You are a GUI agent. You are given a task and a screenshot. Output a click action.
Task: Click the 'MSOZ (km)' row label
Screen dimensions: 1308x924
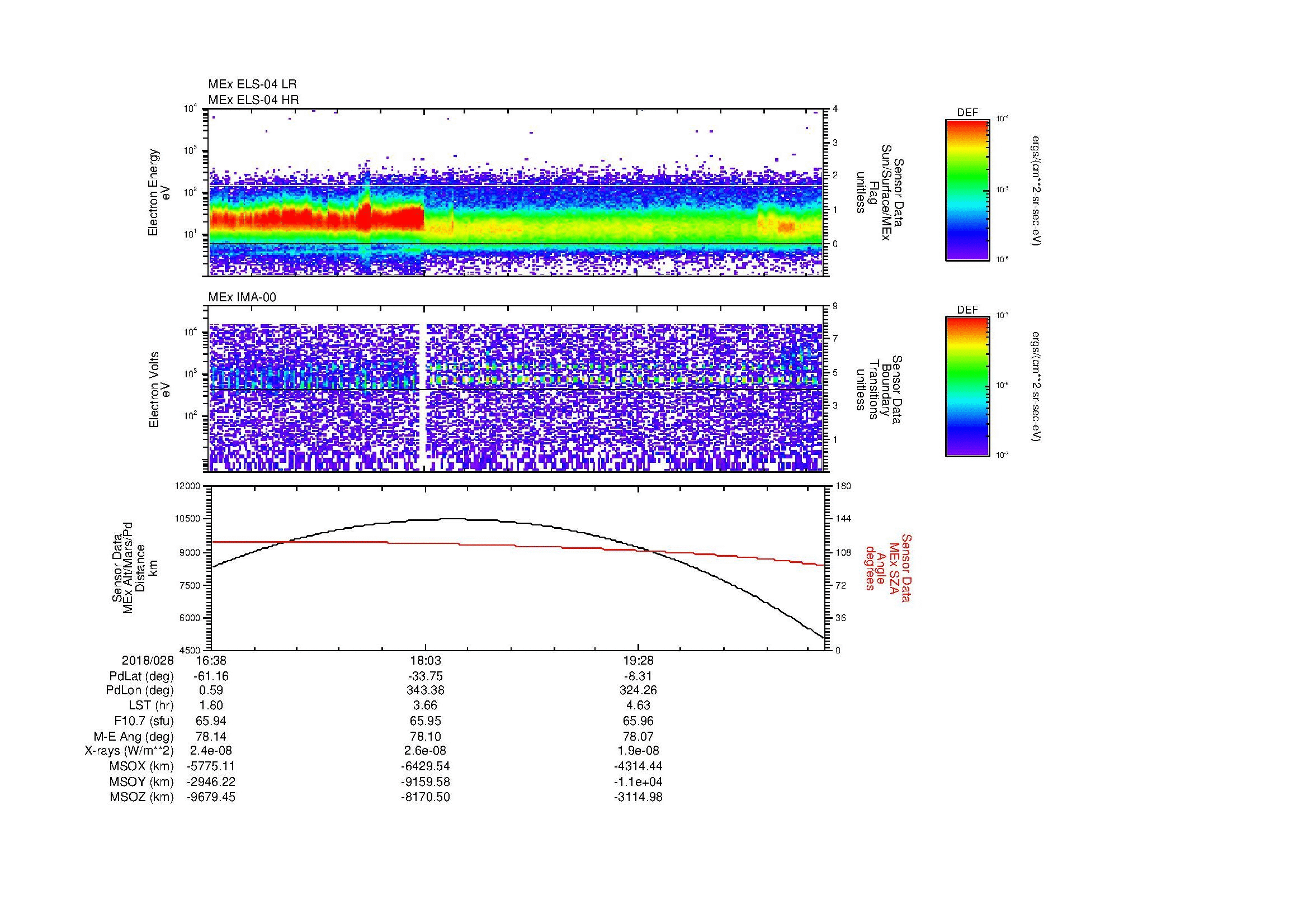(142, 797)
